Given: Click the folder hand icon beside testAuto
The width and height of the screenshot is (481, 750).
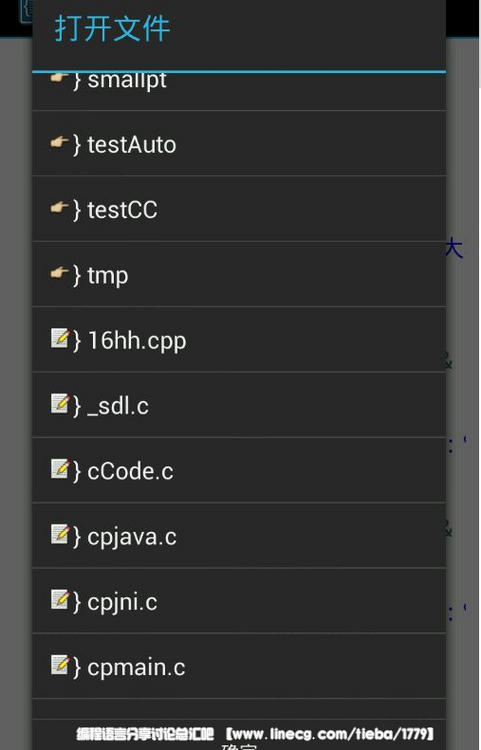Looking at the screenshot, I should click(59, 142).
